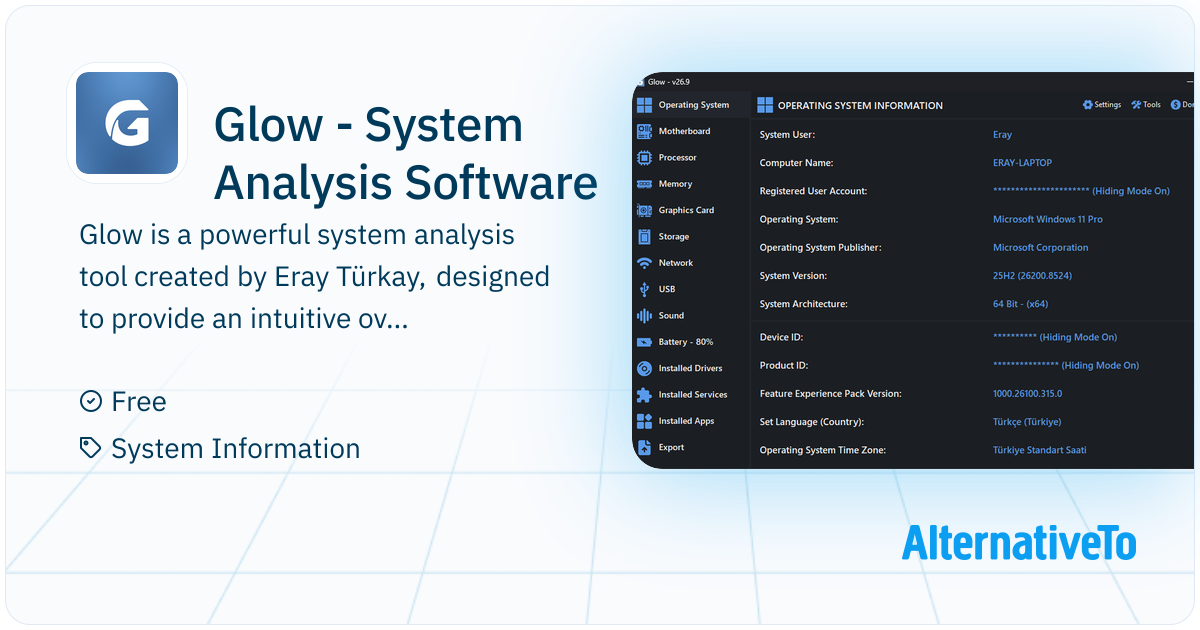Image resolution: width=1200 pixels, height=630 pixels.
Task: Select the Sound waveform icon
Action: [644, 316]
